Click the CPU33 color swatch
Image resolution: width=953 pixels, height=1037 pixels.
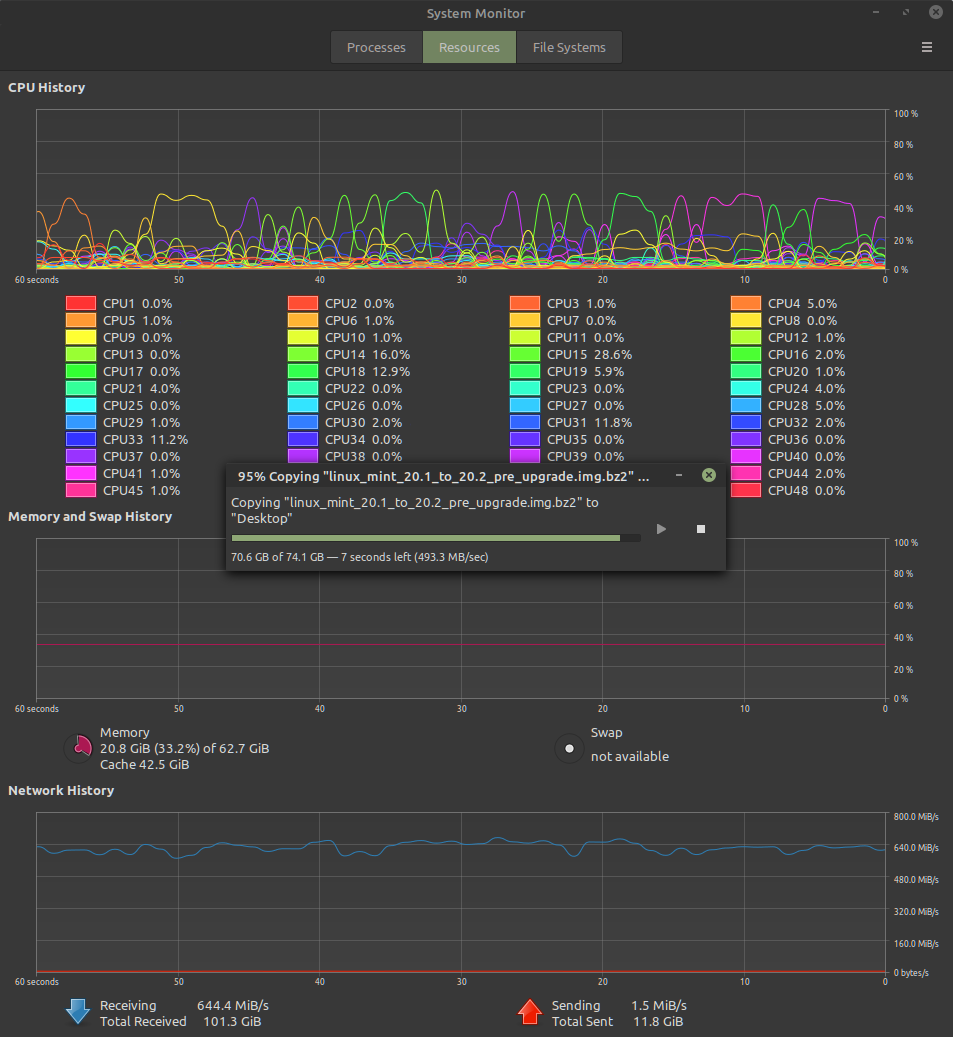coord(81,439)
